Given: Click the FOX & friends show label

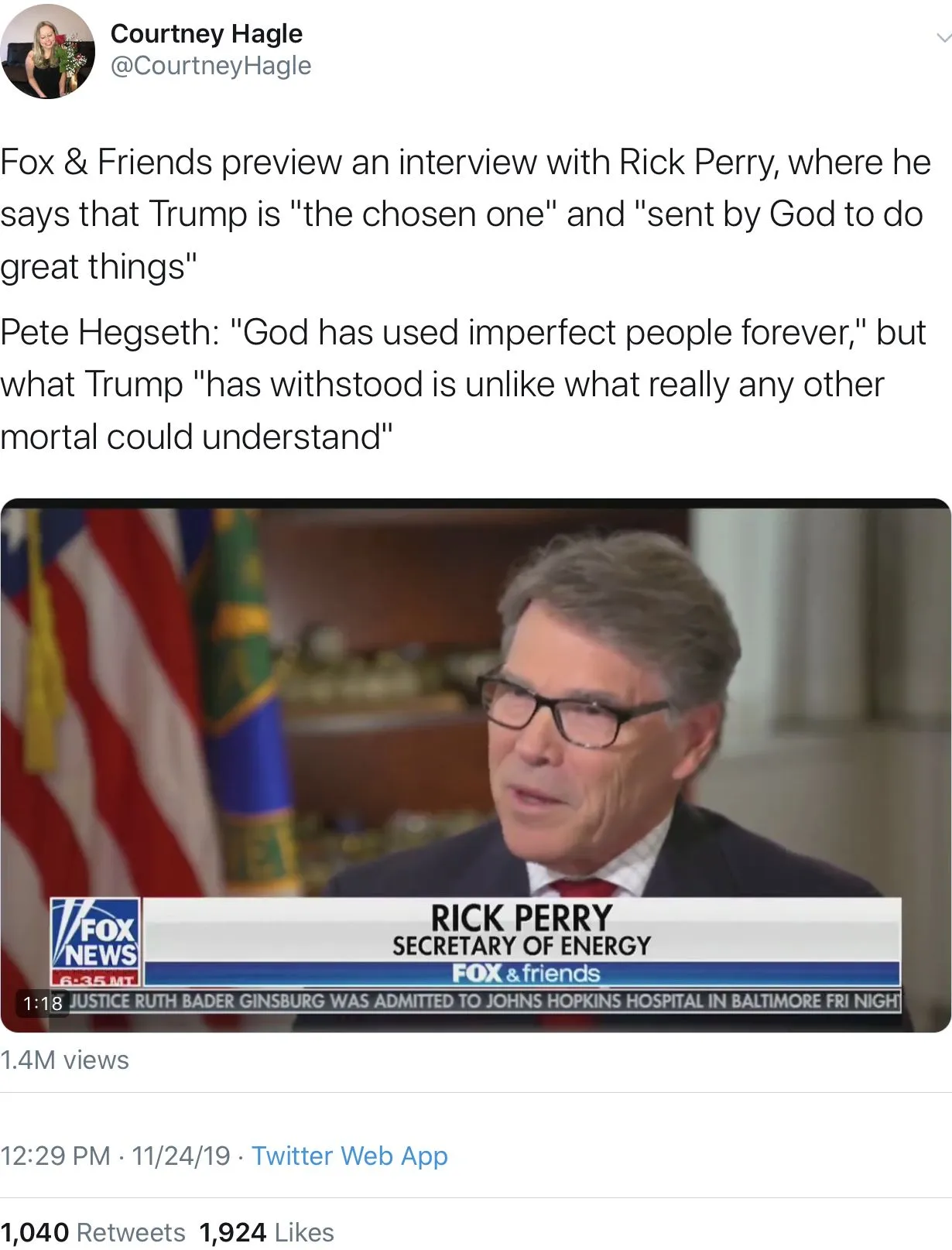Looking at the screenshot, I should (526, 973).
